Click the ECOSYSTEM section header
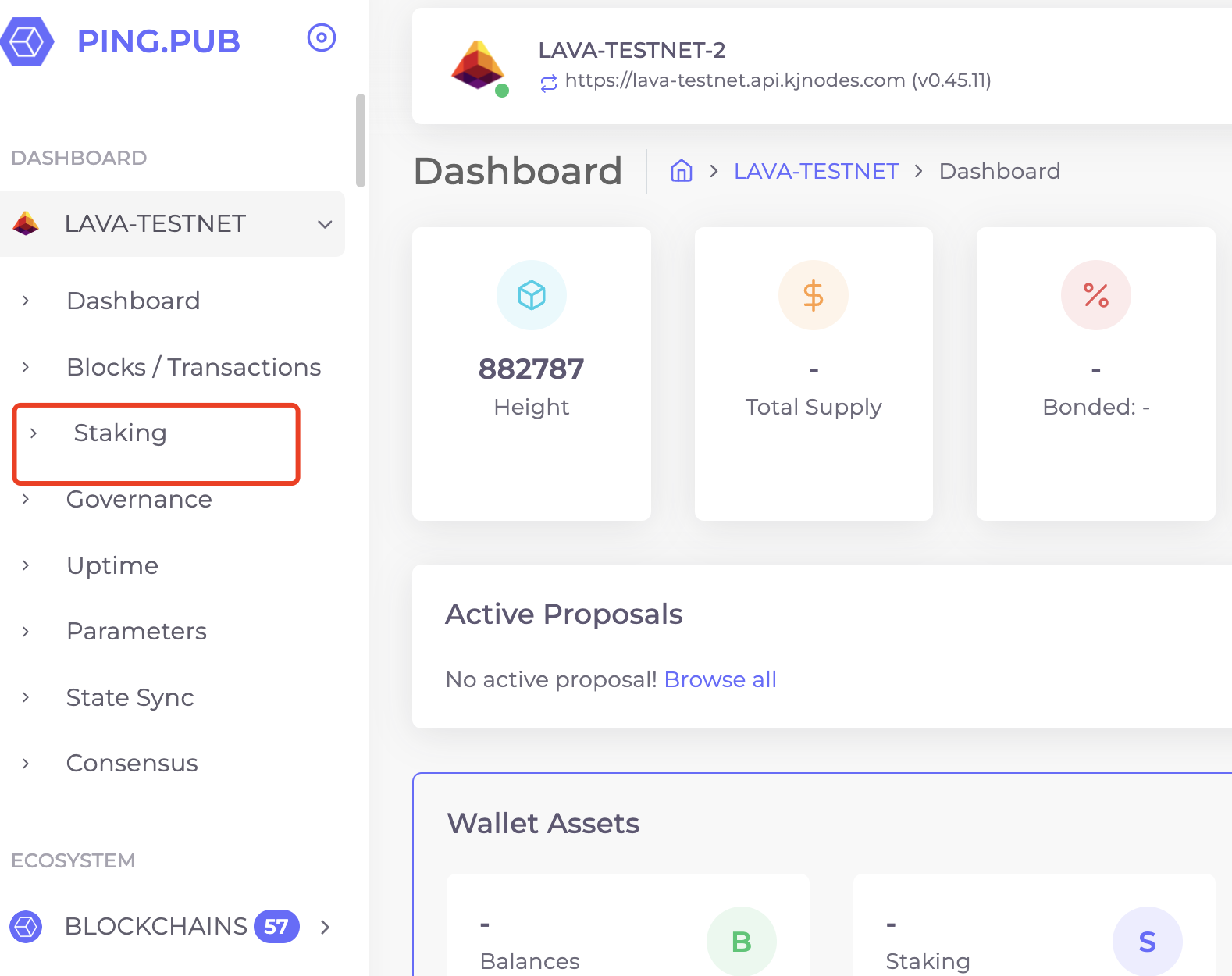Screen dimensions: 1232x976 73,860
